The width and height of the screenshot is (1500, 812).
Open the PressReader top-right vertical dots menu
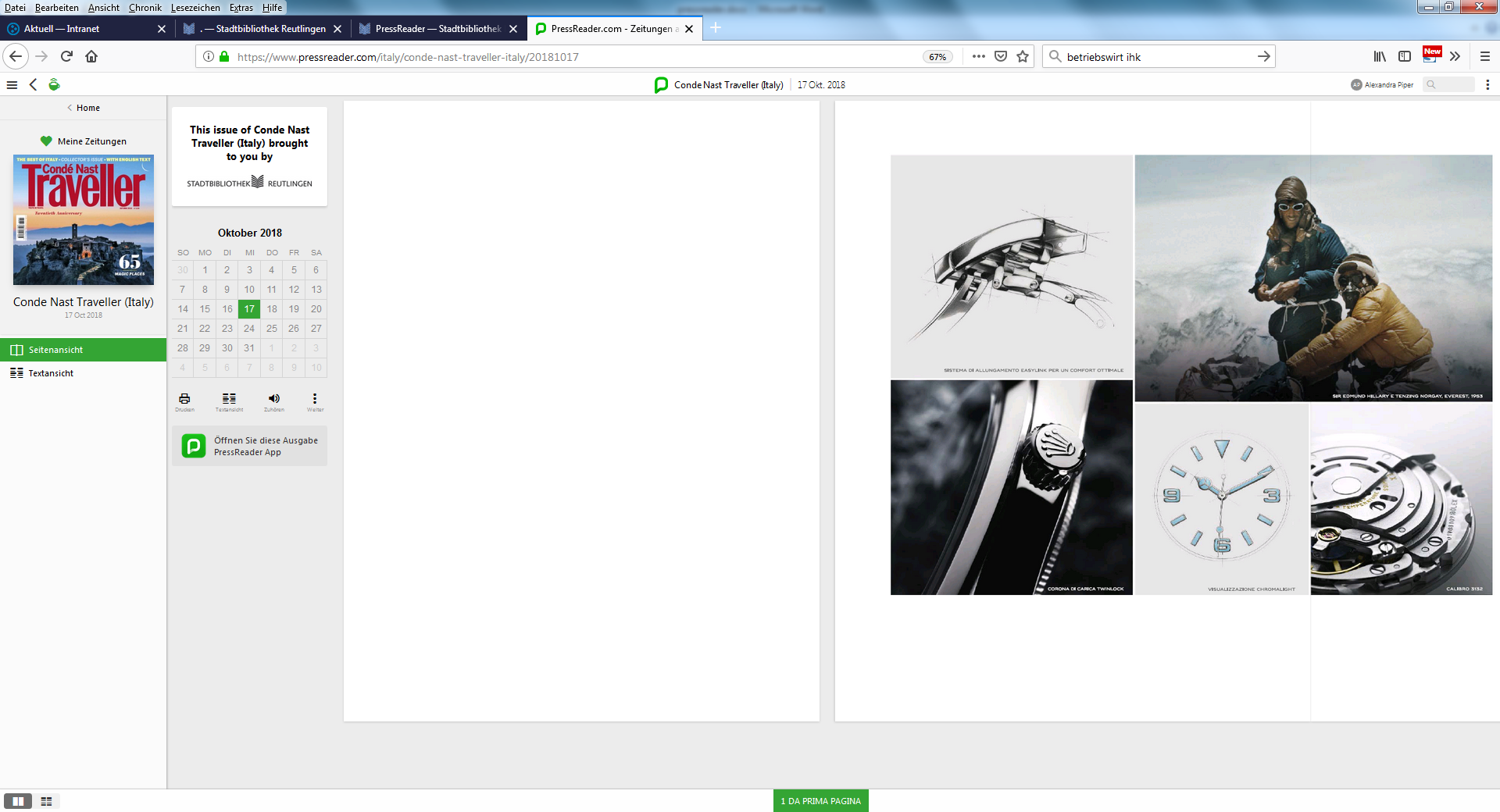1487,85
